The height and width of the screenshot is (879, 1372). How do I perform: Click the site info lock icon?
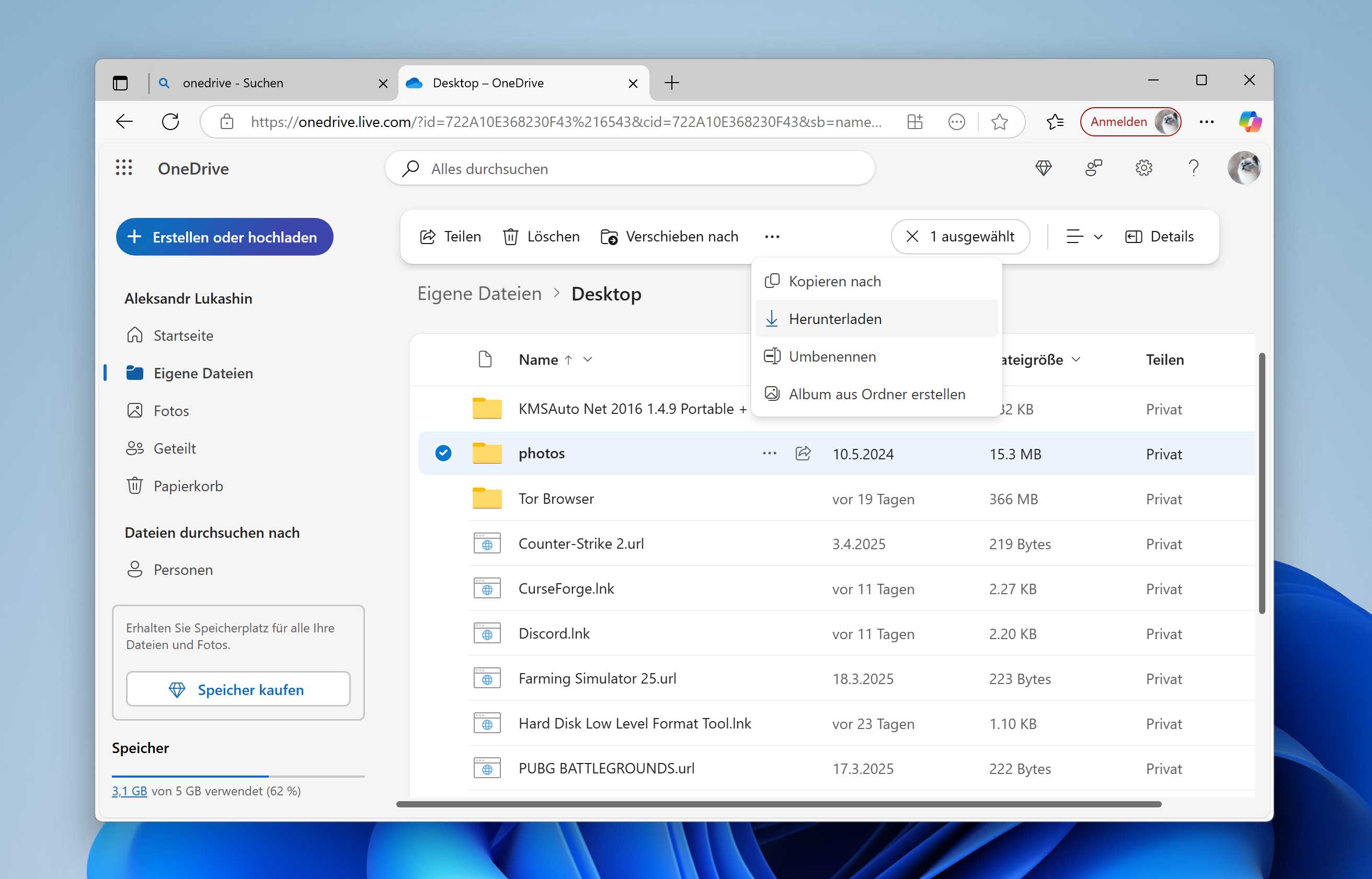coord(227,122)
